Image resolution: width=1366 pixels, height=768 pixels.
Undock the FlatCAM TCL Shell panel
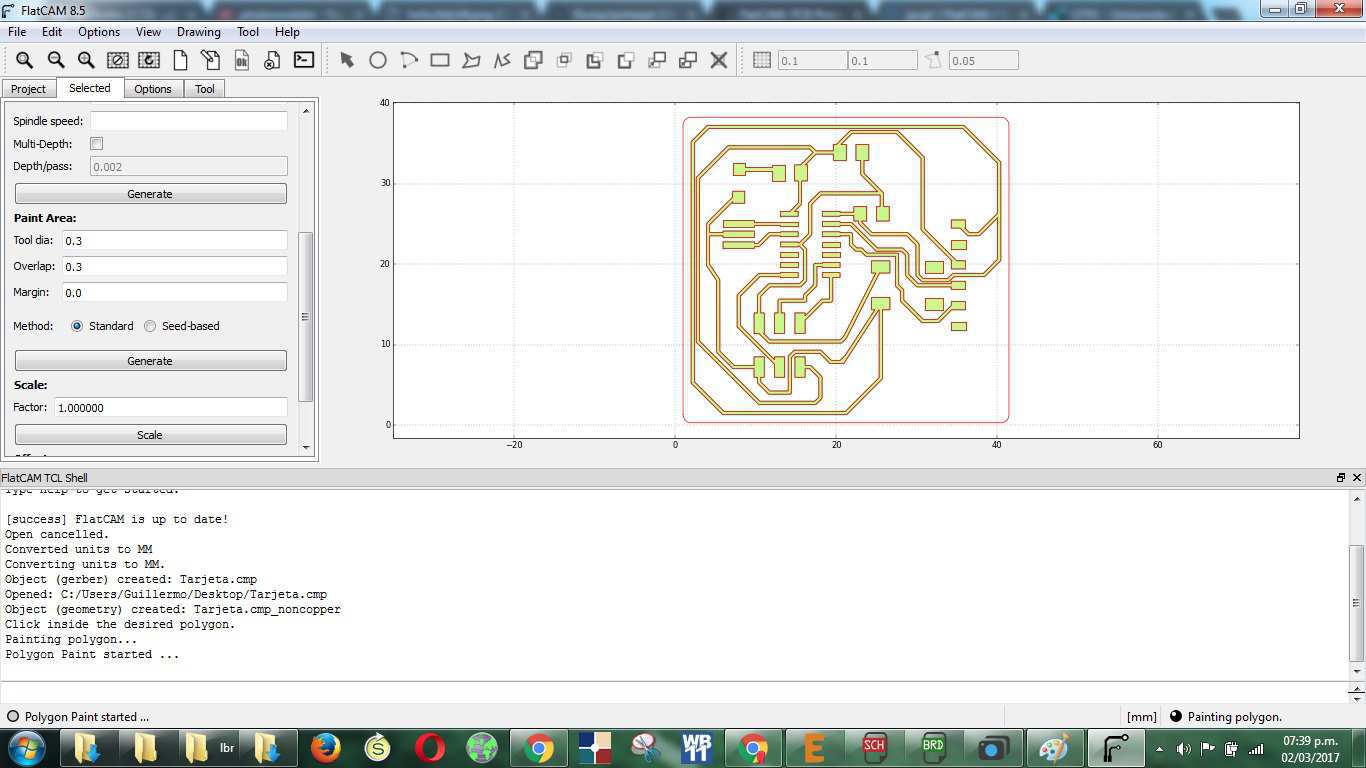coord(1341,478)
